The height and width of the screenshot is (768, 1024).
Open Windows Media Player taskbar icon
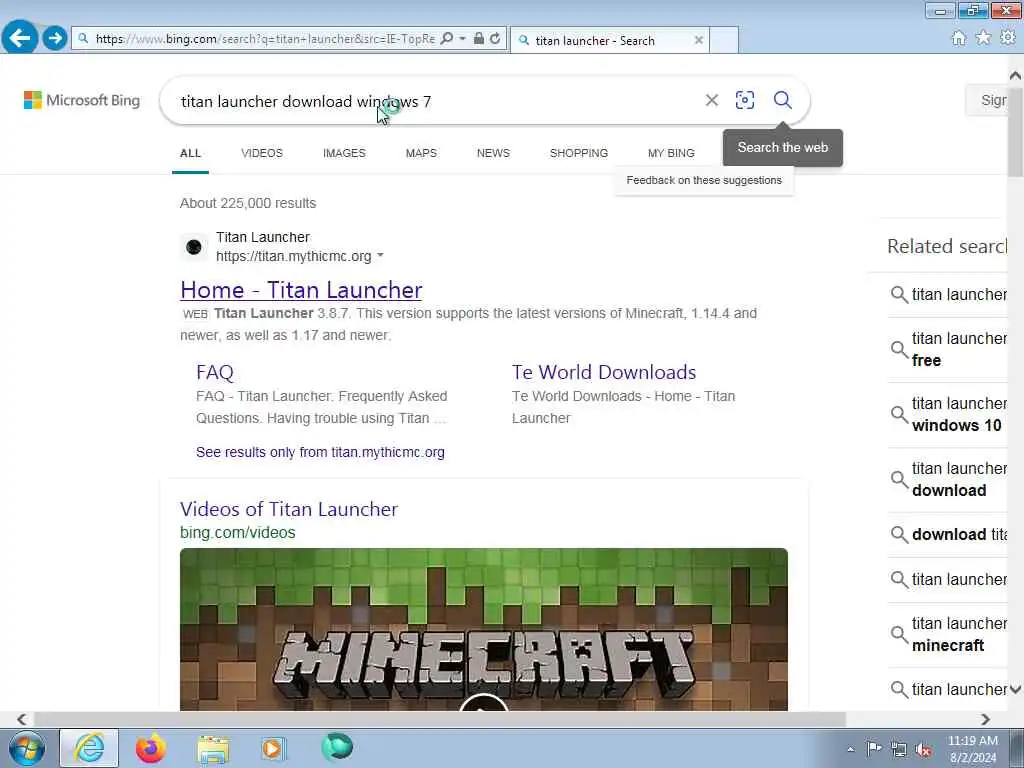(273, 748)
